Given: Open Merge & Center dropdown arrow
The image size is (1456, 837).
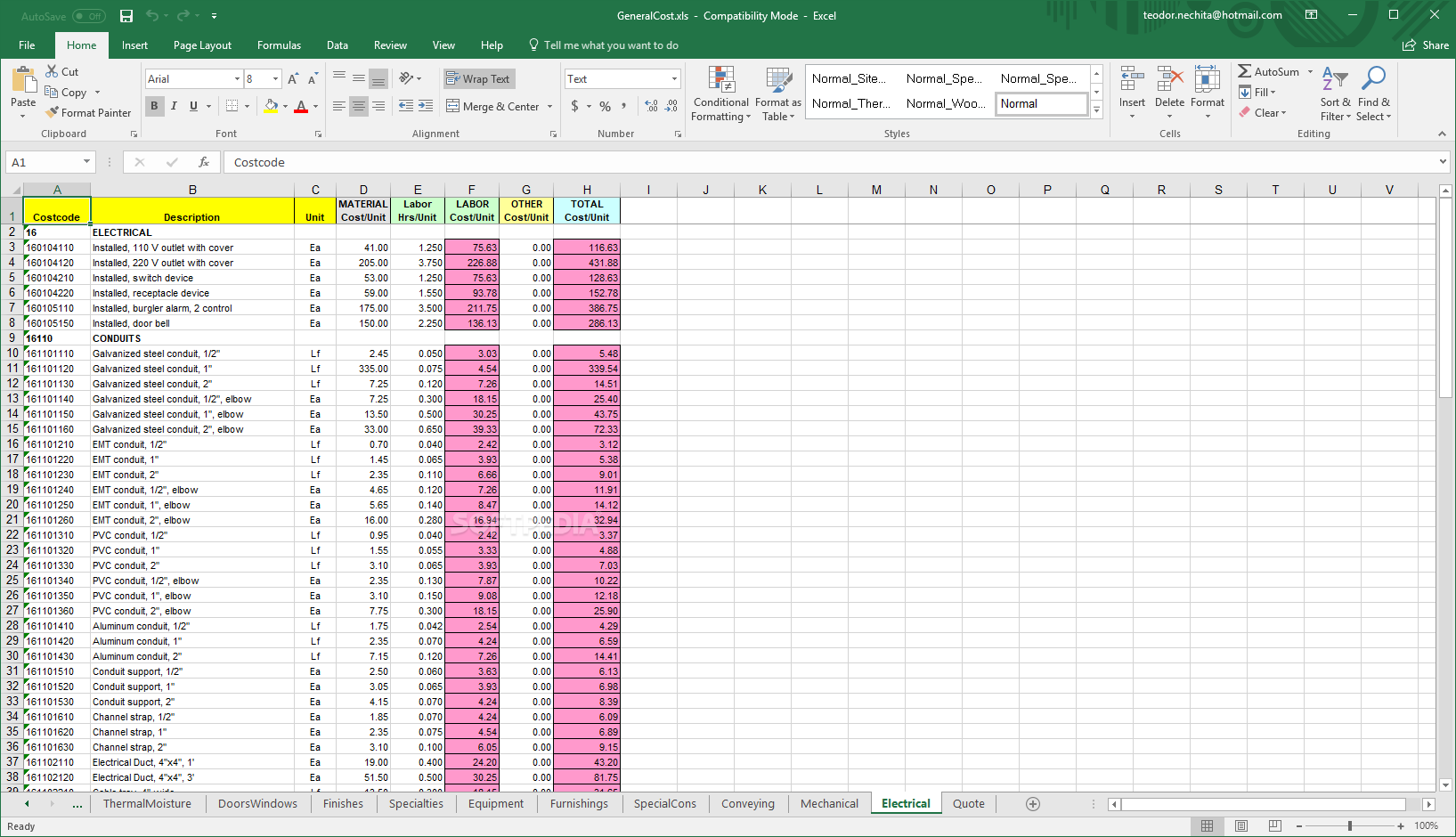Looking at the screenshot, I should coord(549,107).
